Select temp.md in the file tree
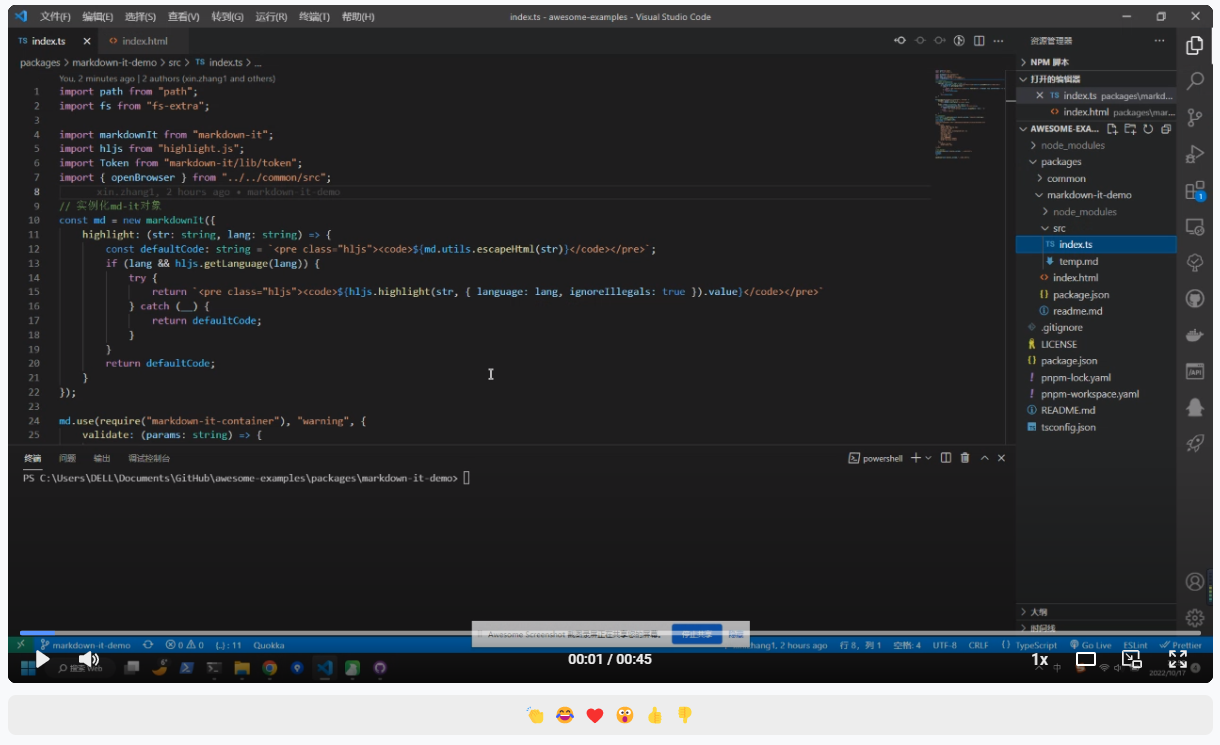1220x745 pixels. [x=1097, y=261]
